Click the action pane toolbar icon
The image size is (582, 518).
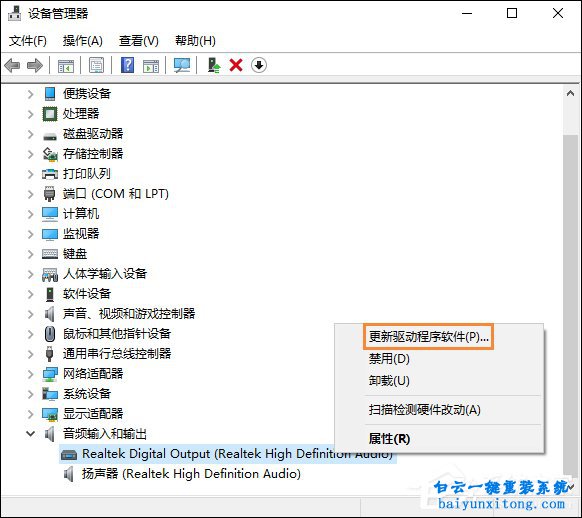point(151,66)
